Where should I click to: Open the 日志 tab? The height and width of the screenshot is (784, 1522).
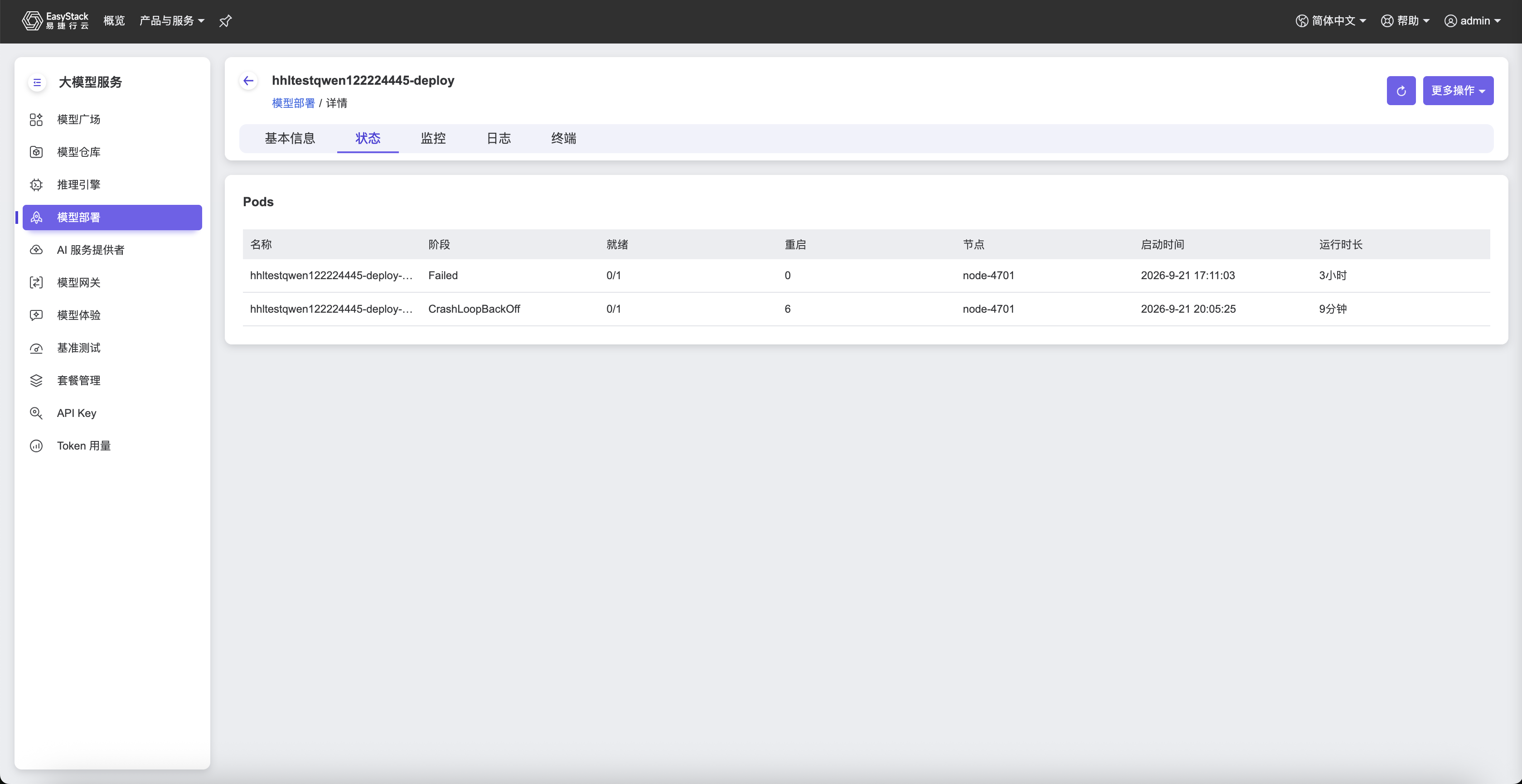pos(499,138)
